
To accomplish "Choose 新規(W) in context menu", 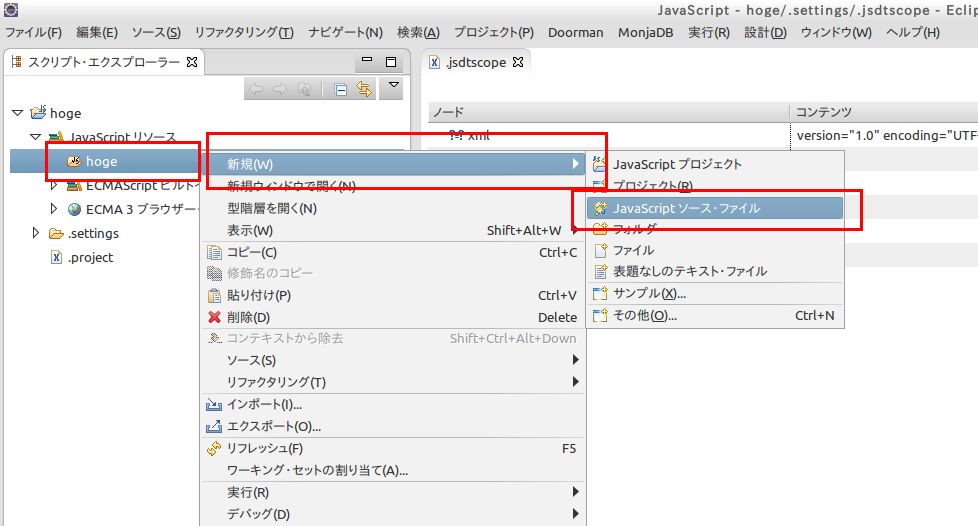I will [394, 164].
